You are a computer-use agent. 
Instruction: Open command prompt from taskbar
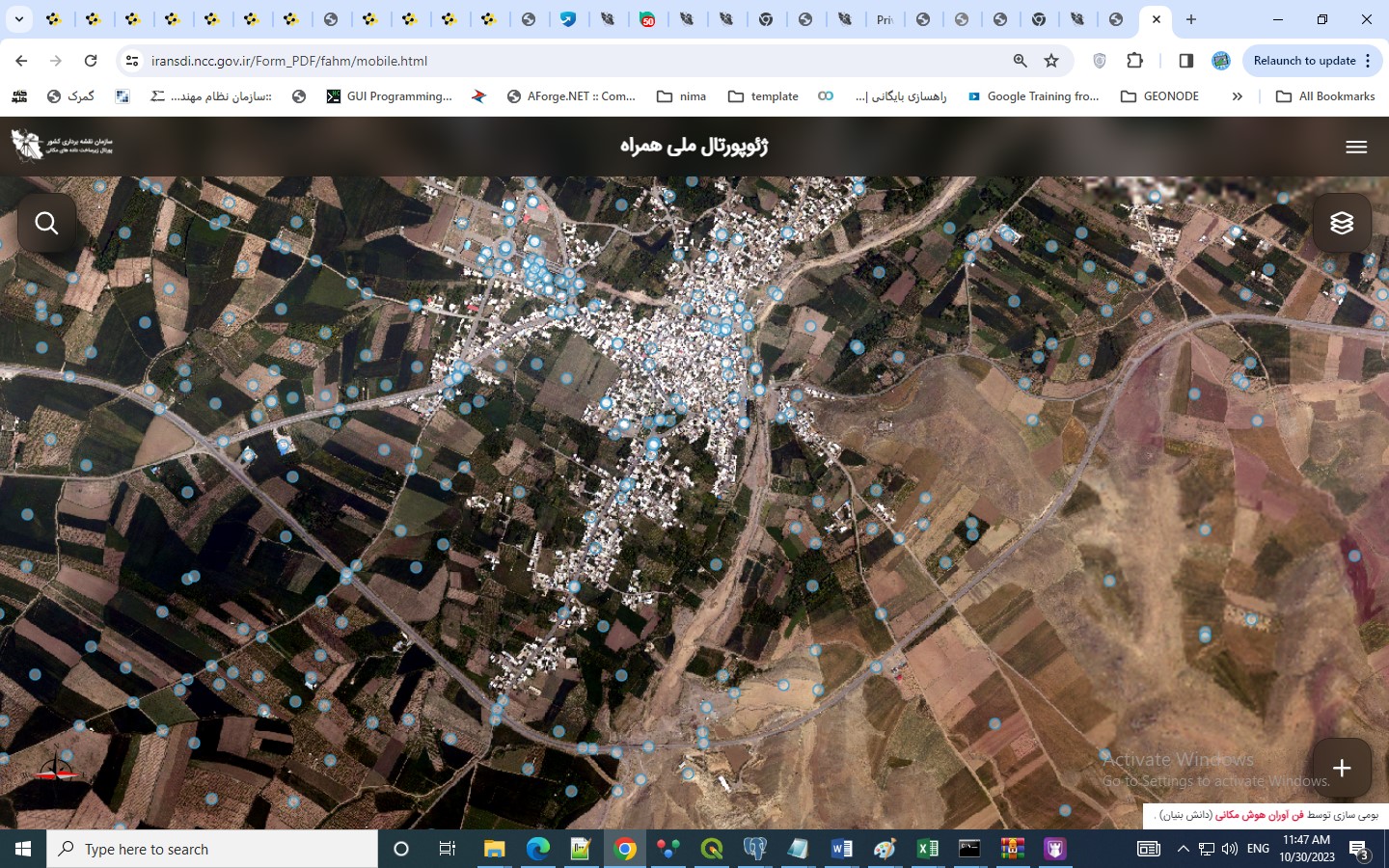[969, 849]
